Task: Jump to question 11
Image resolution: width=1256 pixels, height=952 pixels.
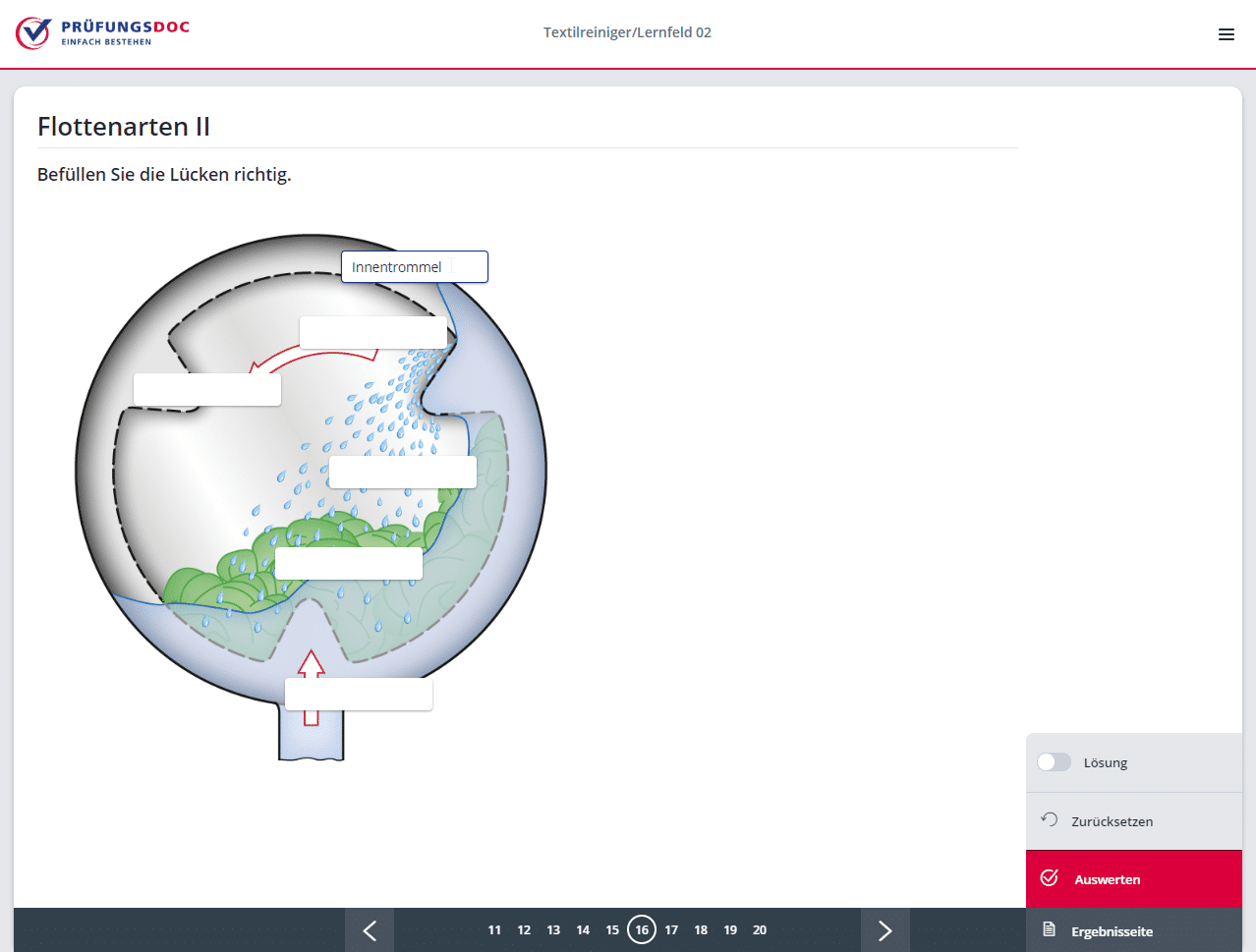Action: 494,930
